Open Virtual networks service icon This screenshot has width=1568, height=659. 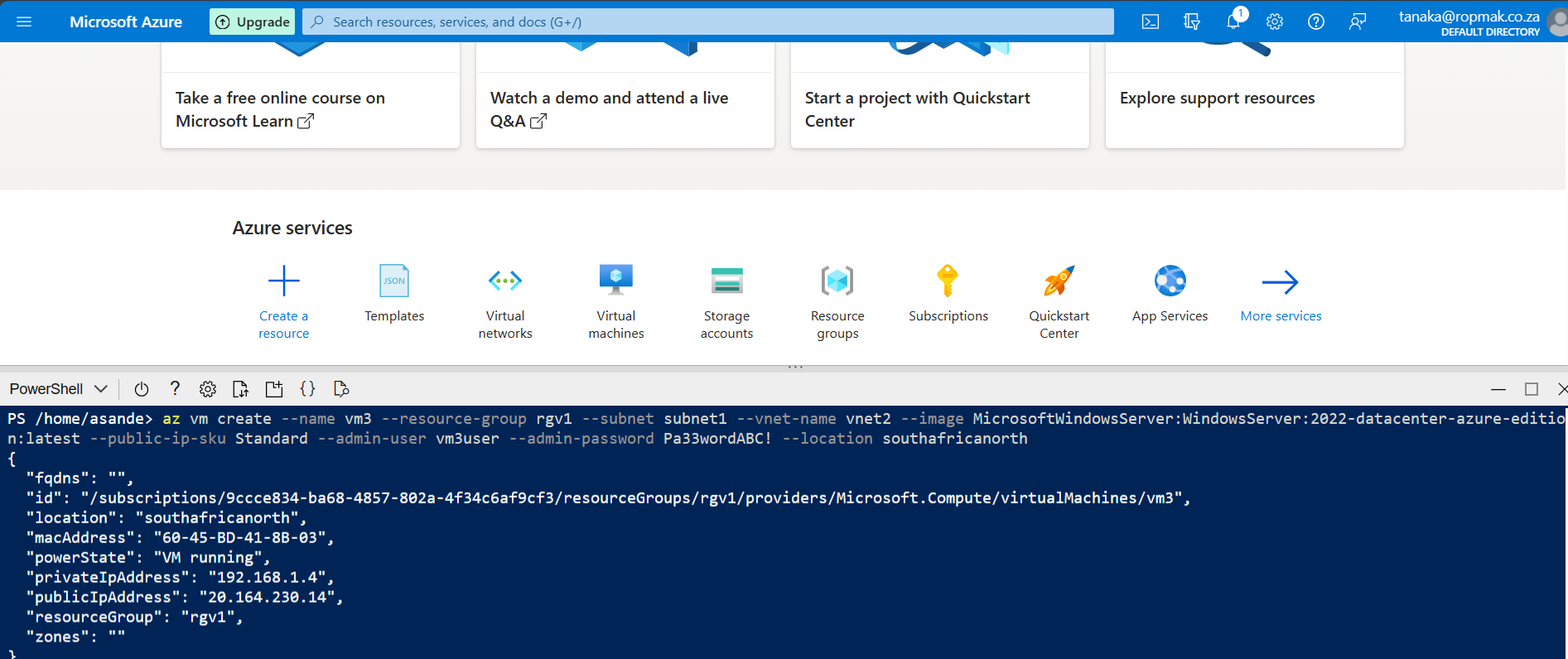click(505, 281)
